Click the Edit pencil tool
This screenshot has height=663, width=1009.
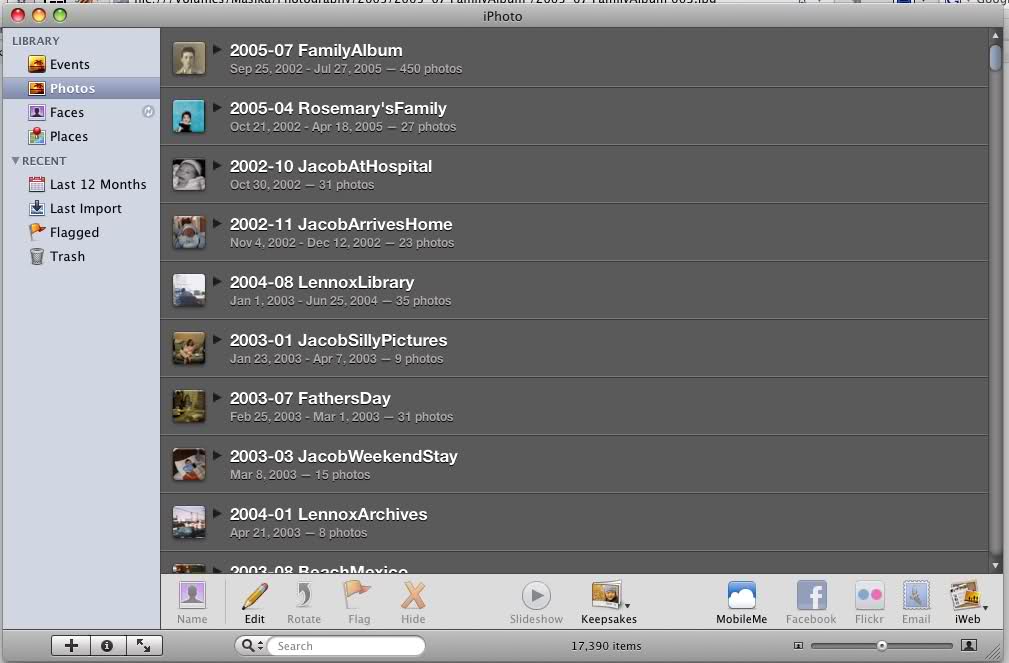click(x=255, y=602)
